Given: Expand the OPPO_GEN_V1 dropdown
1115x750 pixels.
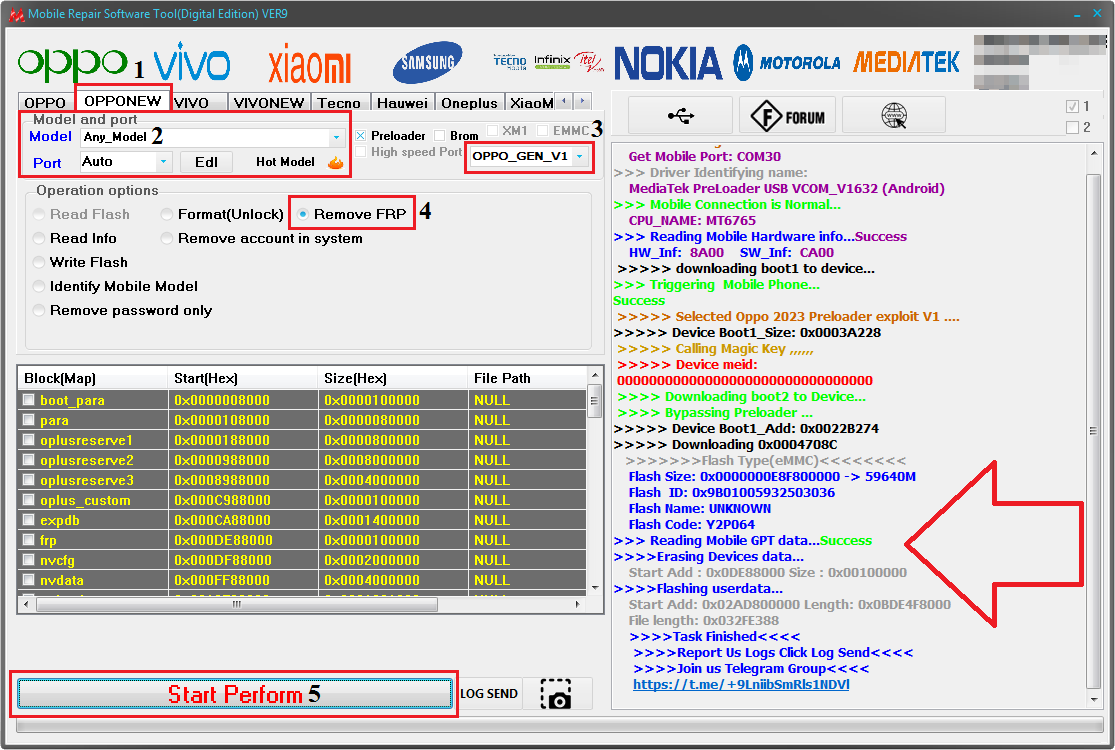Looking at the screenshot, I should (529, 156).
